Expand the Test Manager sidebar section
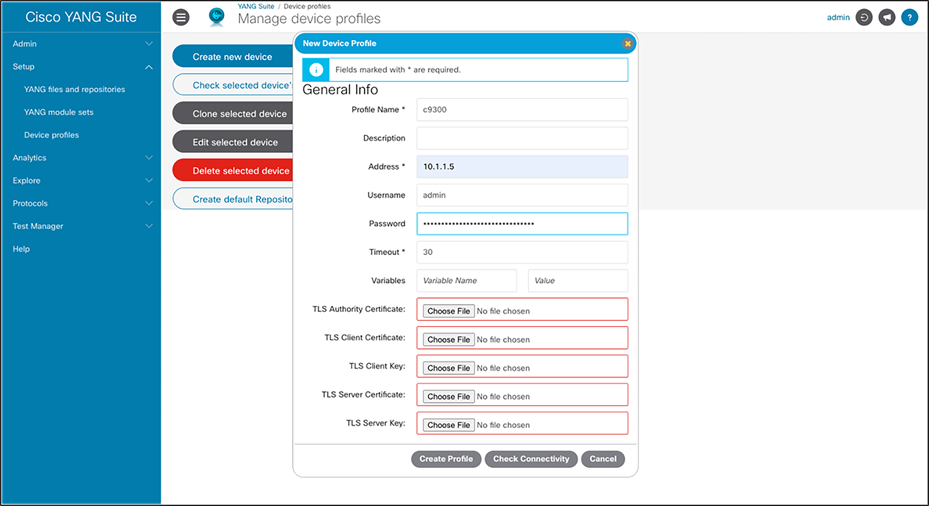Screen dimensions: 929x506 81,226
